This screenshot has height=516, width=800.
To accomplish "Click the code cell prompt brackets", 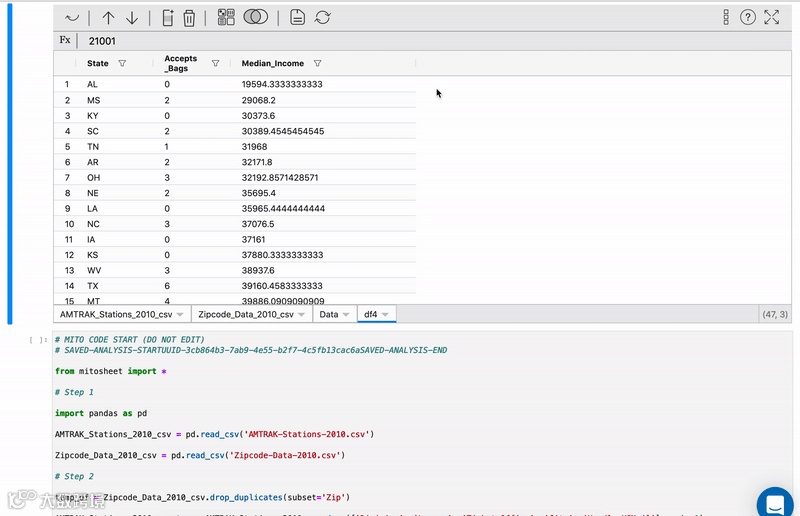I will point(38,340).
